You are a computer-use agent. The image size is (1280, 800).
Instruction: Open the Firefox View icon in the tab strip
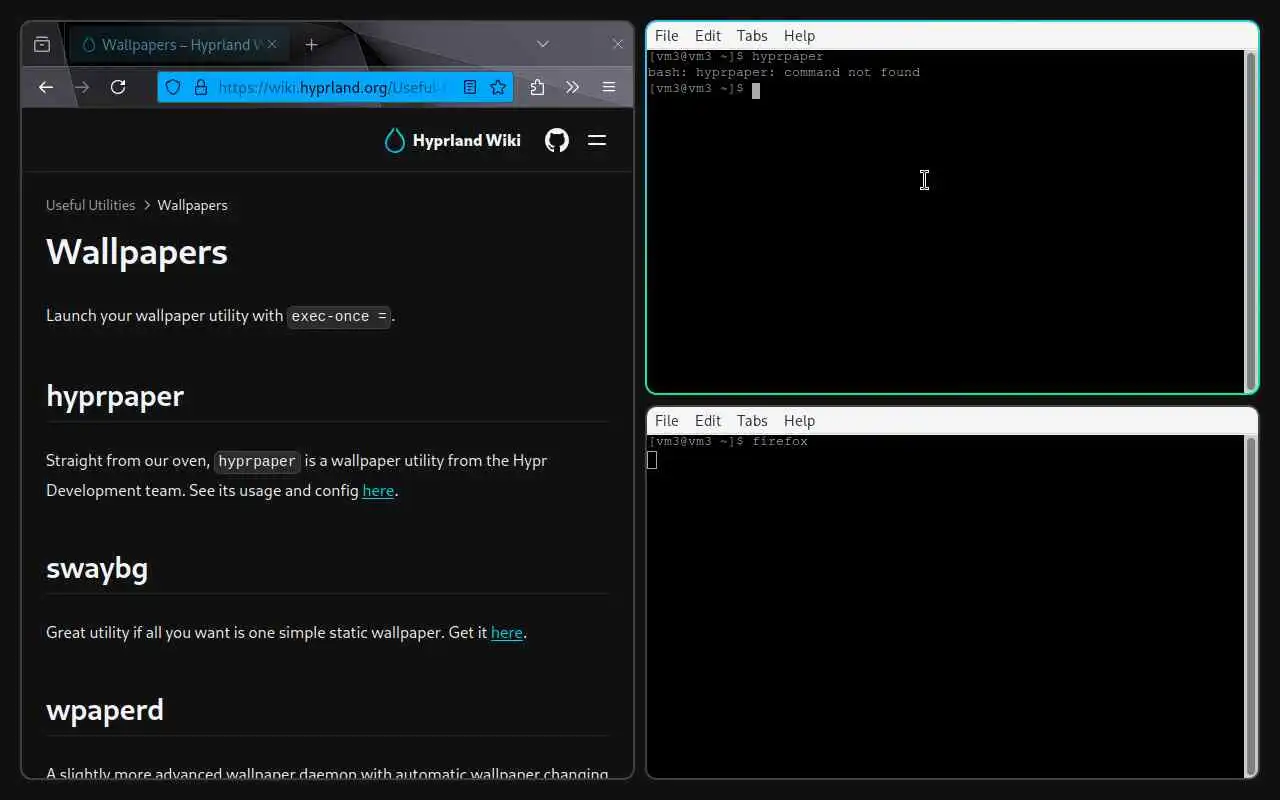coord(42,44)
